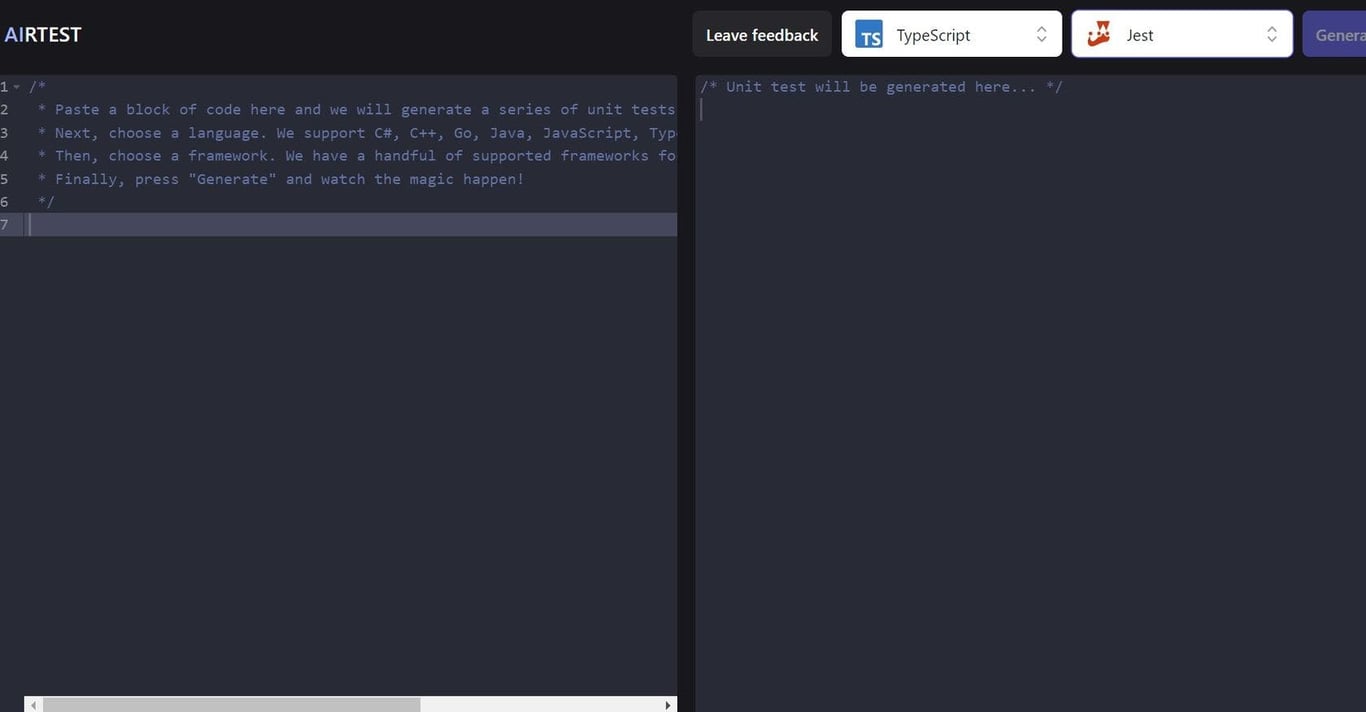Click the line number 7 in the gutter
Image resolution: width=1366 pixels, height=712 pixels.
click(x=4, y=225)
